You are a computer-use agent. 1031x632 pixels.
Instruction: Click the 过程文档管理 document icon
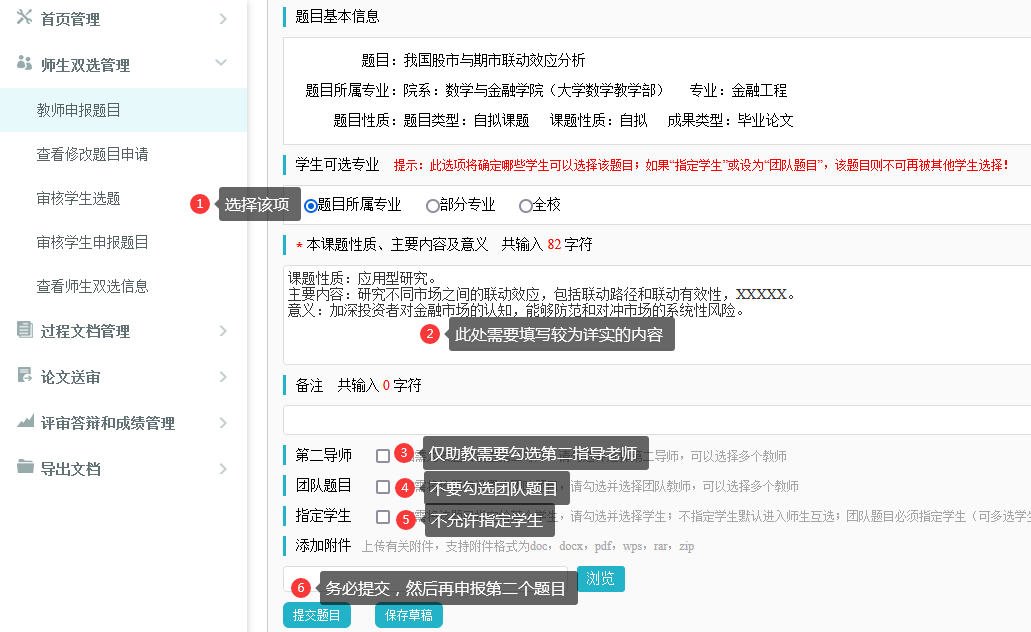pyautogui.click(x=25, y=330)
